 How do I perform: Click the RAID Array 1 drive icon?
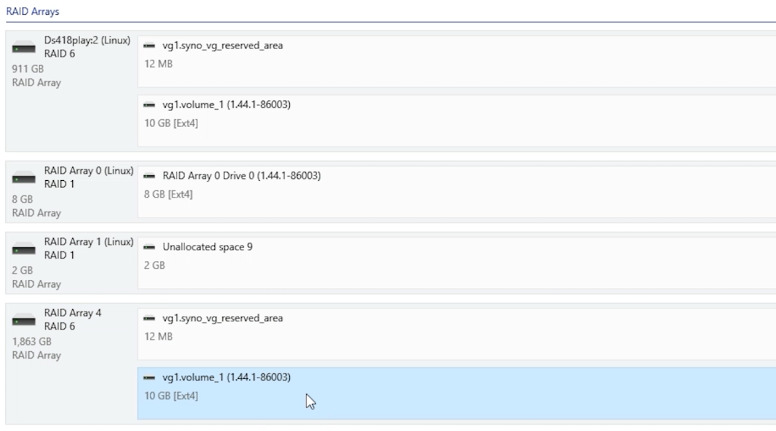click(x=24, y=249)
